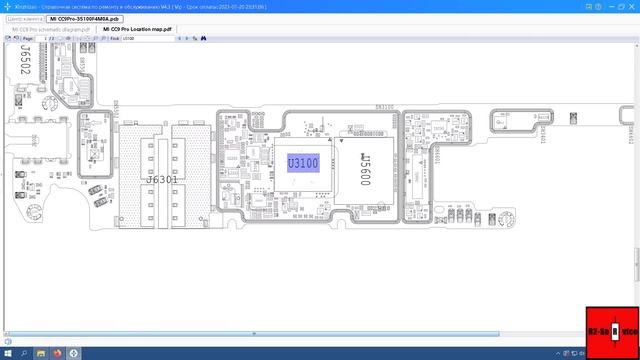The height and width of the screenshot is (360, 640).
Task: Click the feedback icon in the title bar
Action: click(x=589, y=7)
